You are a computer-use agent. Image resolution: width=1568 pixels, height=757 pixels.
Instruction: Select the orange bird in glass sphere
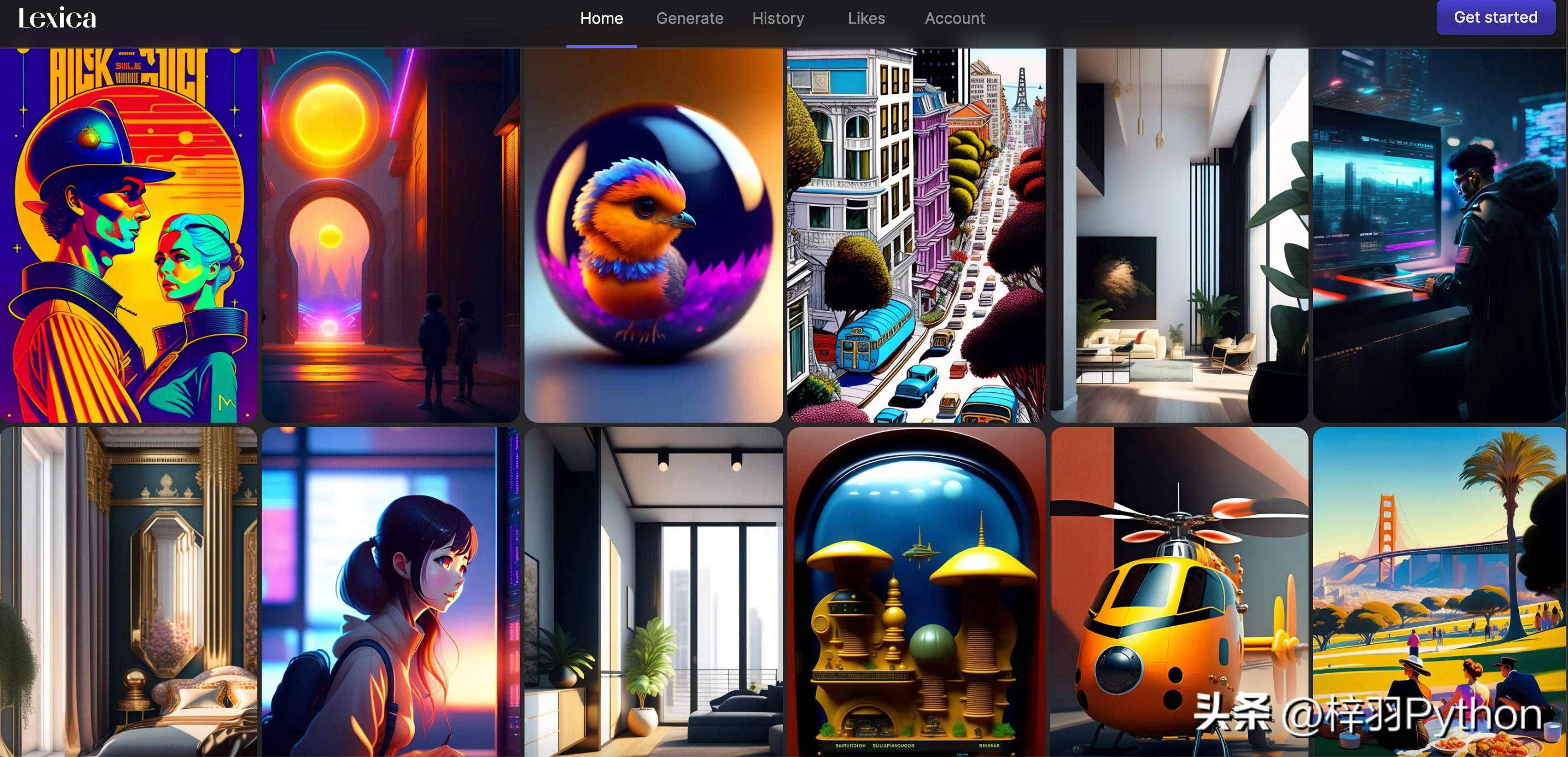pos(653,235)
